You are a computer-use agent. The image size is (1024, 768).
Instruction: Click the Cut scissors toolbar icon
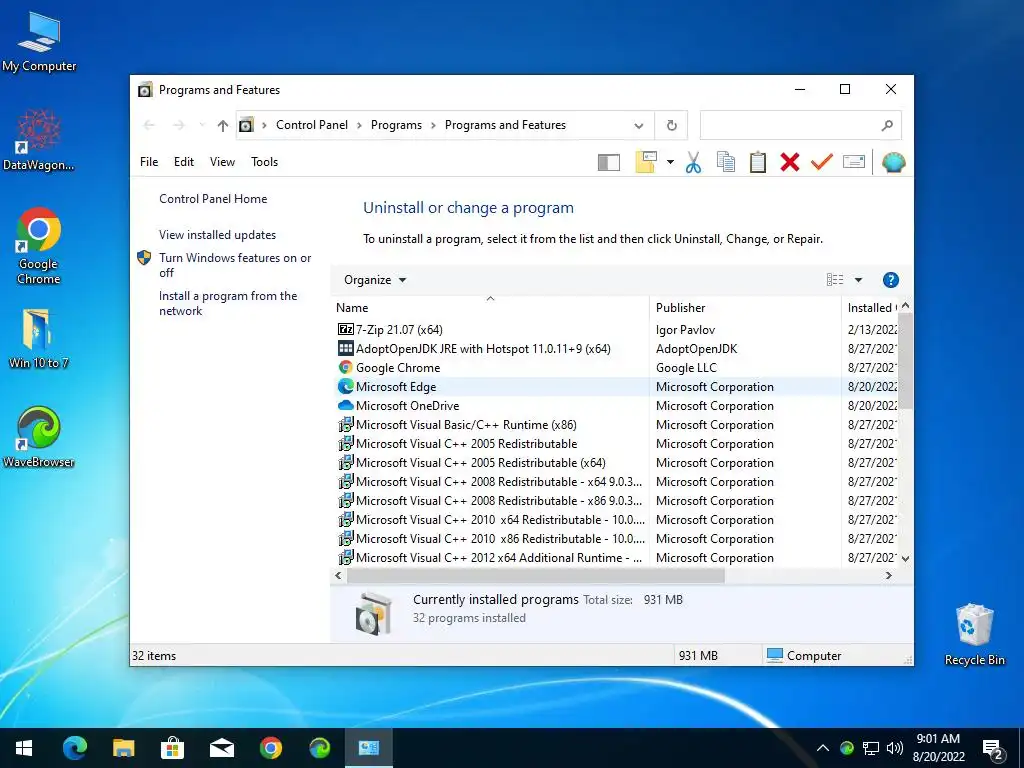(x=694, y=162)
